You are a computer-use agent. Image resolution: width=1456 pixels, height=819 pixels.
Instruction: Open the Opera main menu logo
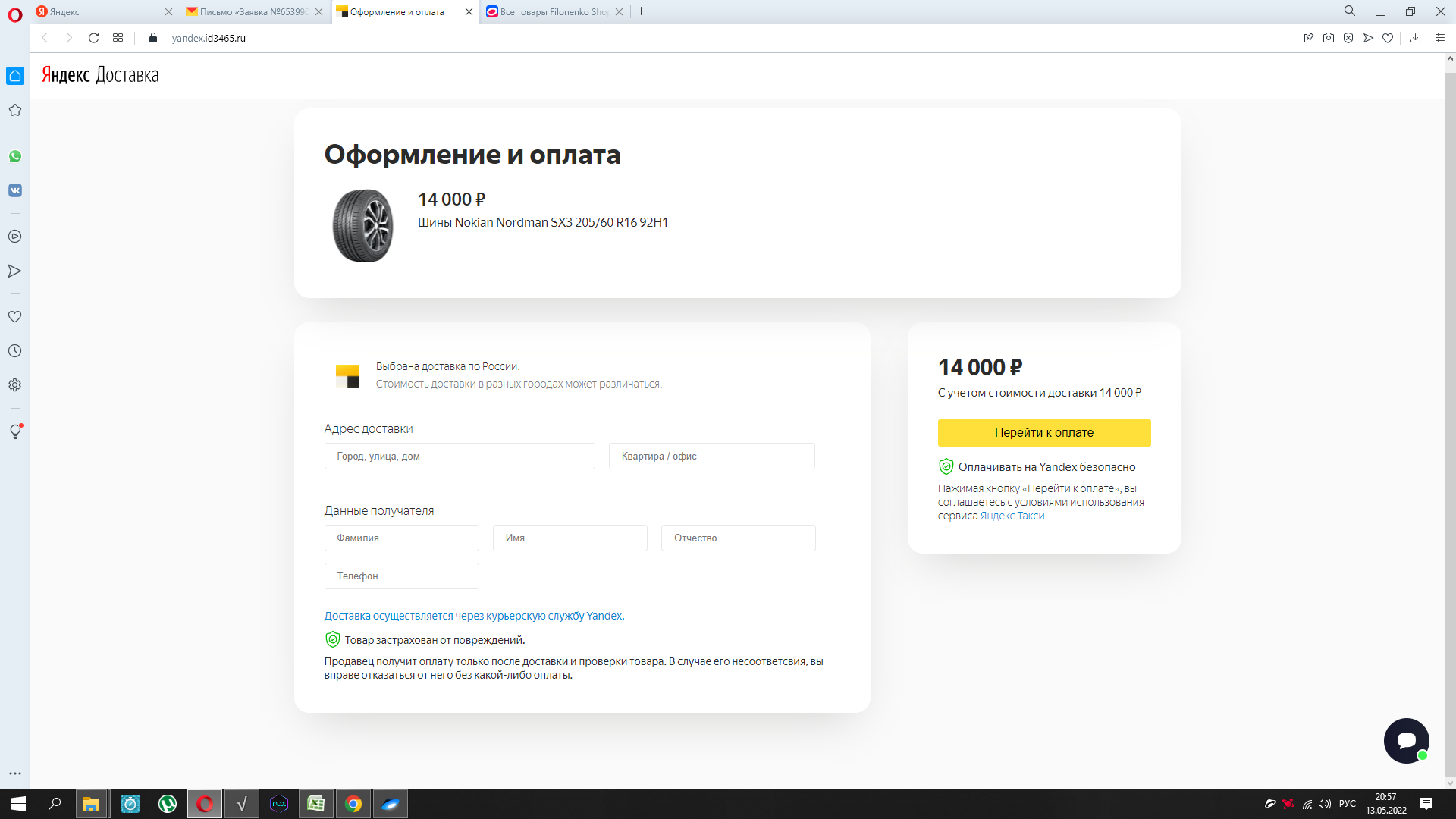tap(15, 14)
